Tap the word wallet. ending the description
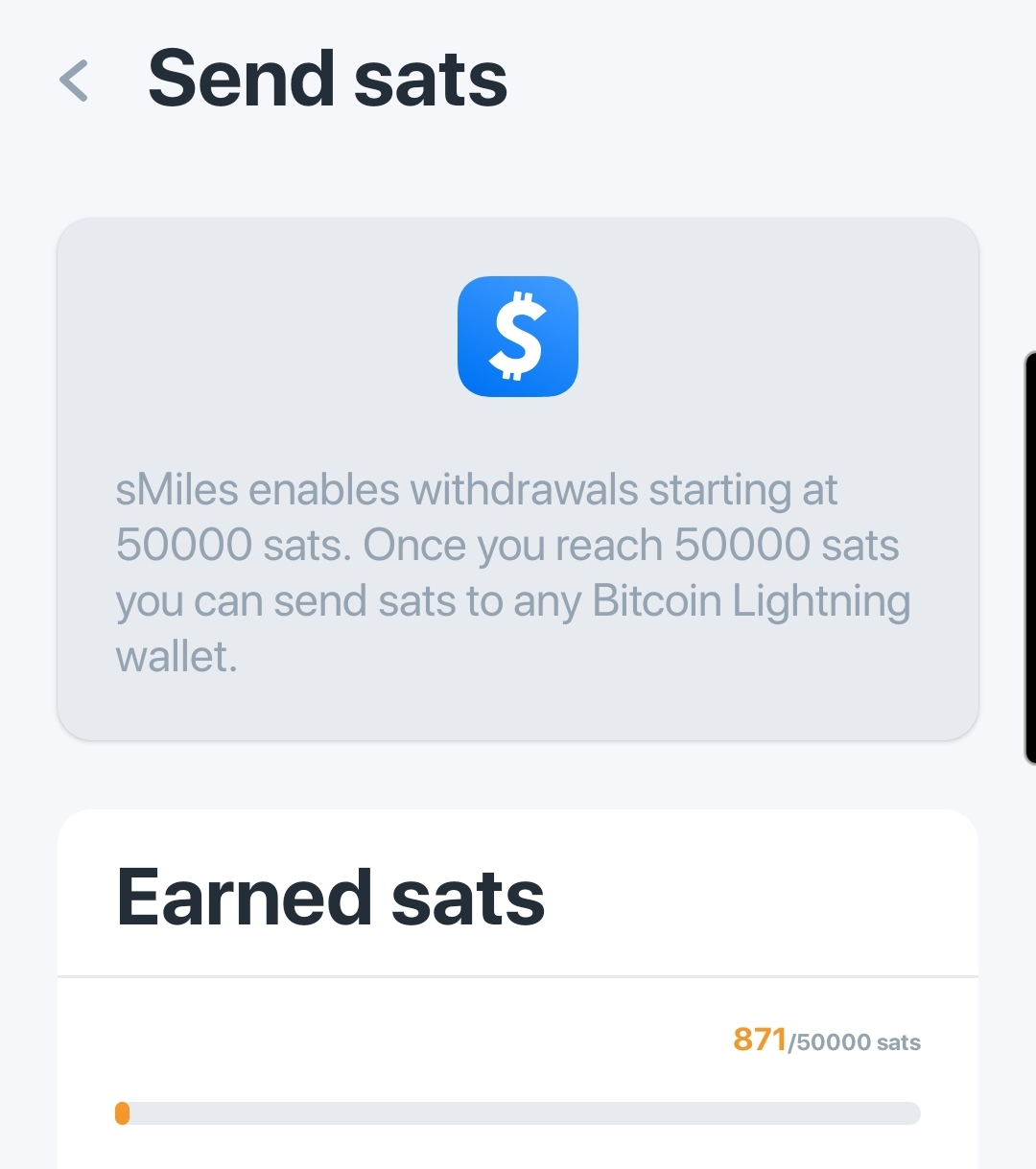This screenshot has height=1169, width=1036. [177, 658]
